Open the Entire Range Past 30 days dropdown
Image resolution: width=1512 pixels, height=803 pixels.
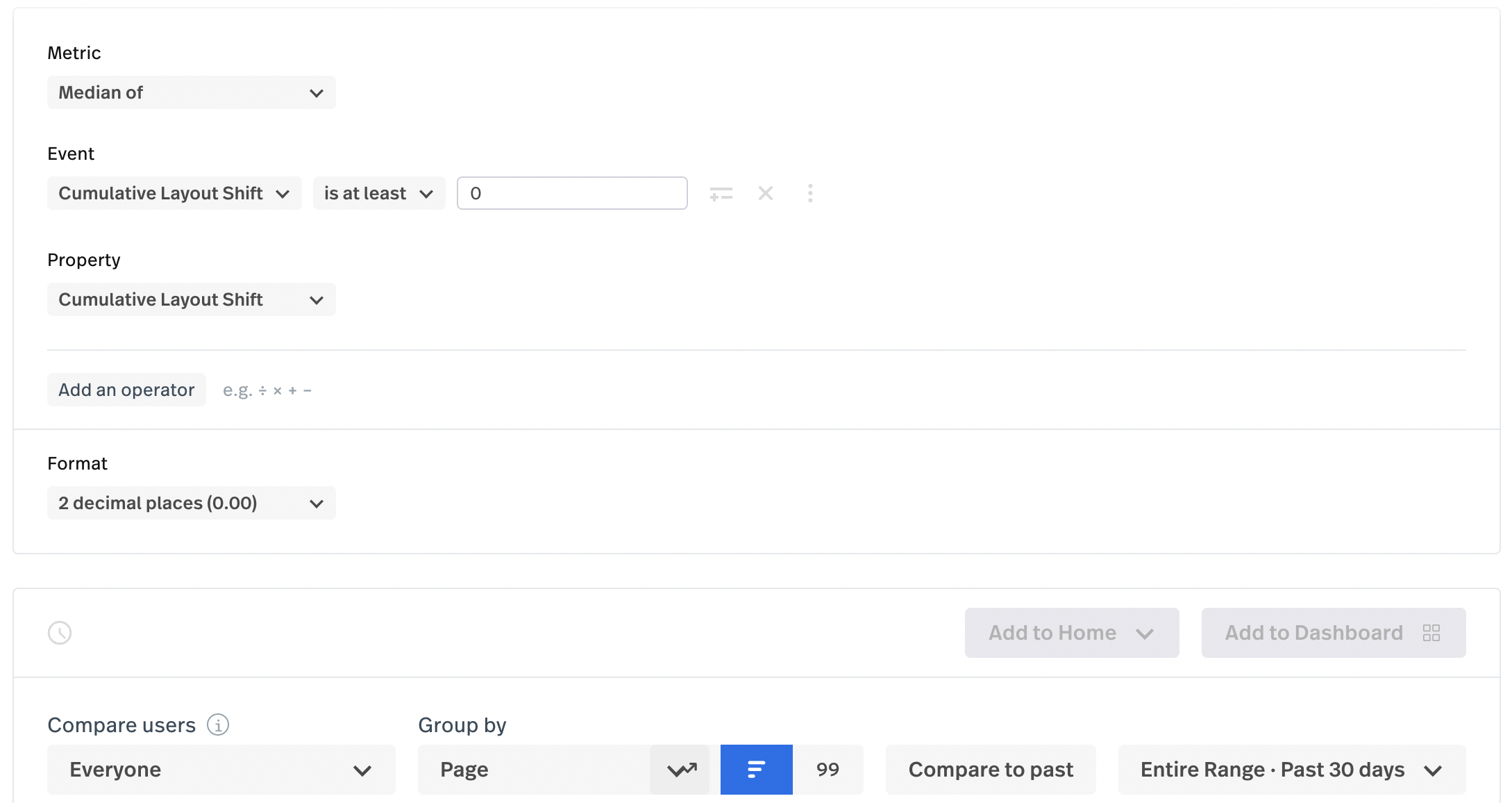[x=1291, y=770]
